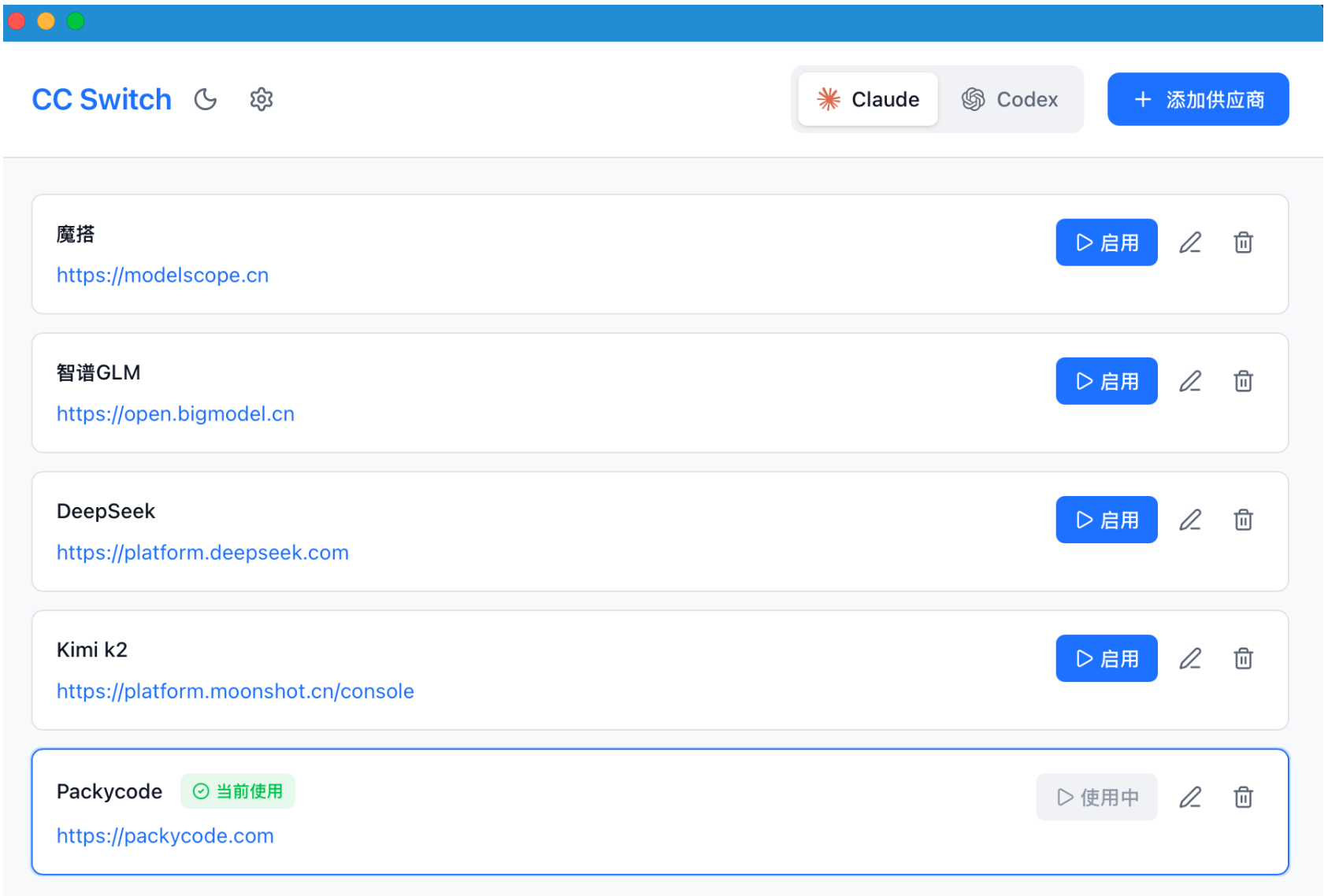Edit the 魔搭 provider entry
The height and width of the screenshot is (896, 1328).
click(x=1190, y=243)
